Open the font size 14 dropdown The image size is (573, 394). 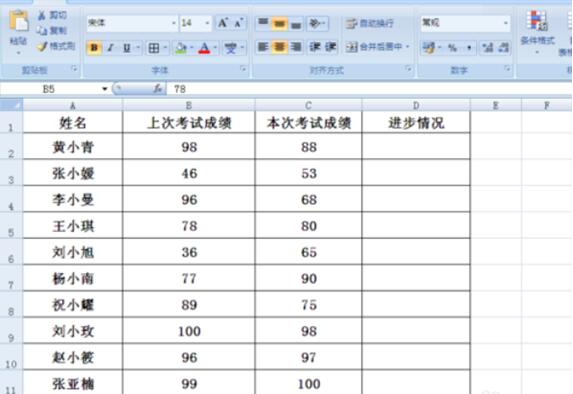click(x=207, y=23)
